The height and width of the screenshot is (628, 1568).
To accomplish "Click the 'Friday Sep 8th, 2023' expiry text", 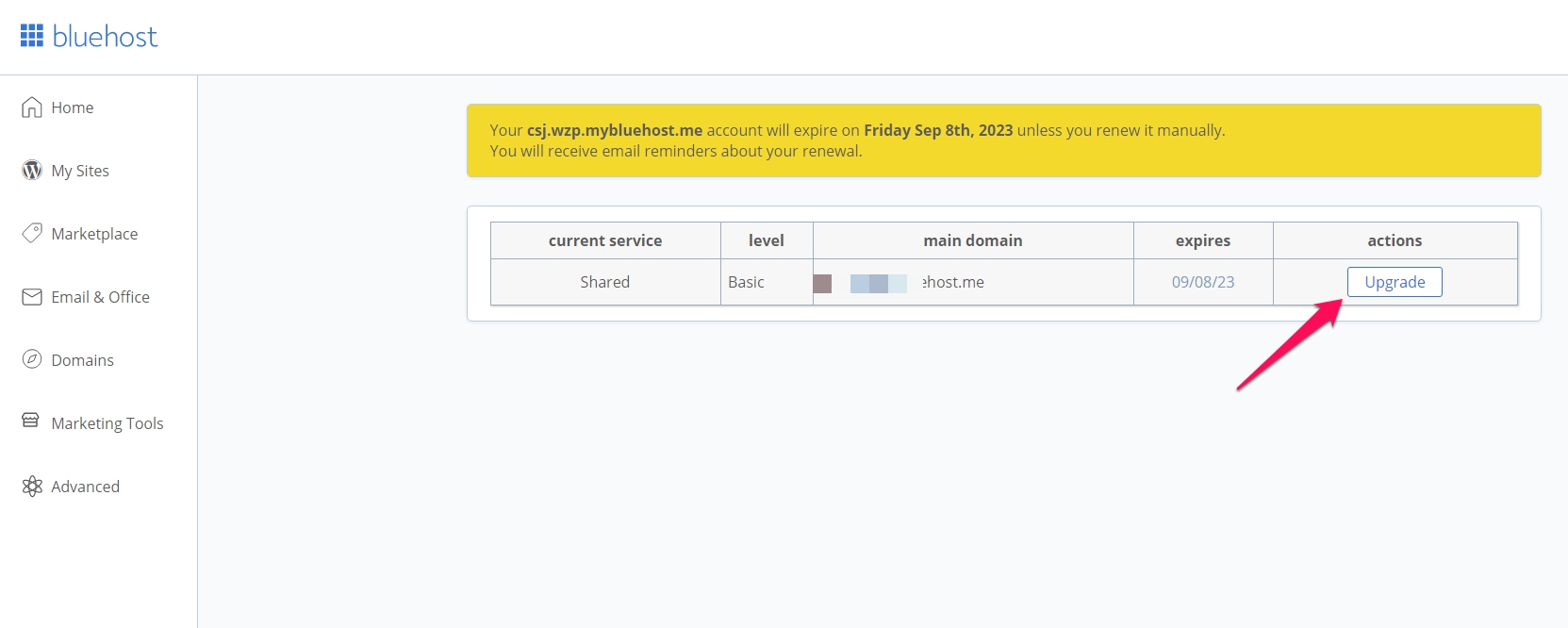I will [938, 130].
